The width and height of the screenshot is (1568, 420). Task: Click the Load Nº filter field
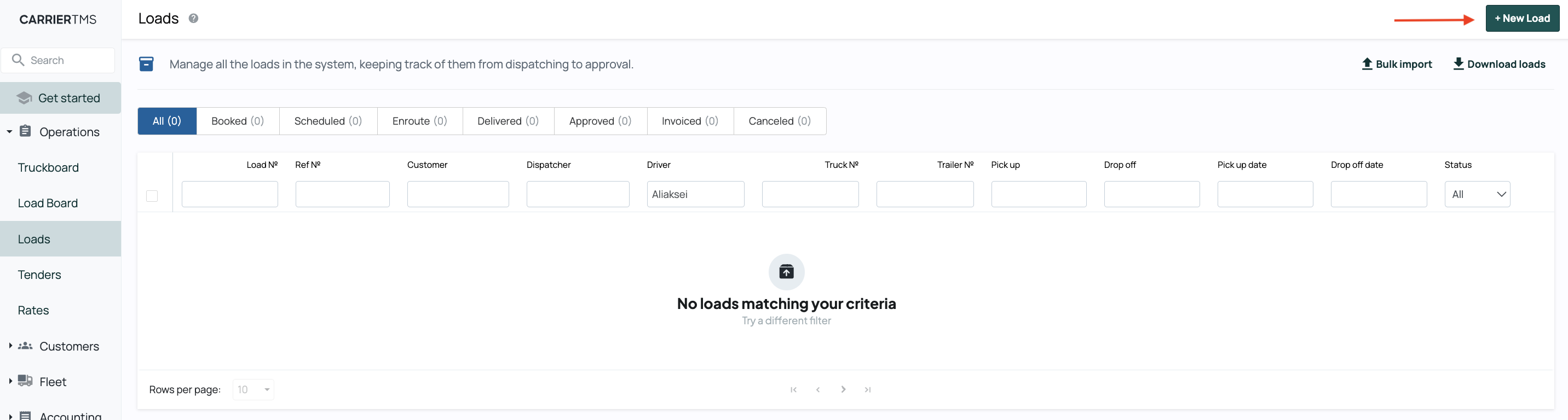coord(229,195)
